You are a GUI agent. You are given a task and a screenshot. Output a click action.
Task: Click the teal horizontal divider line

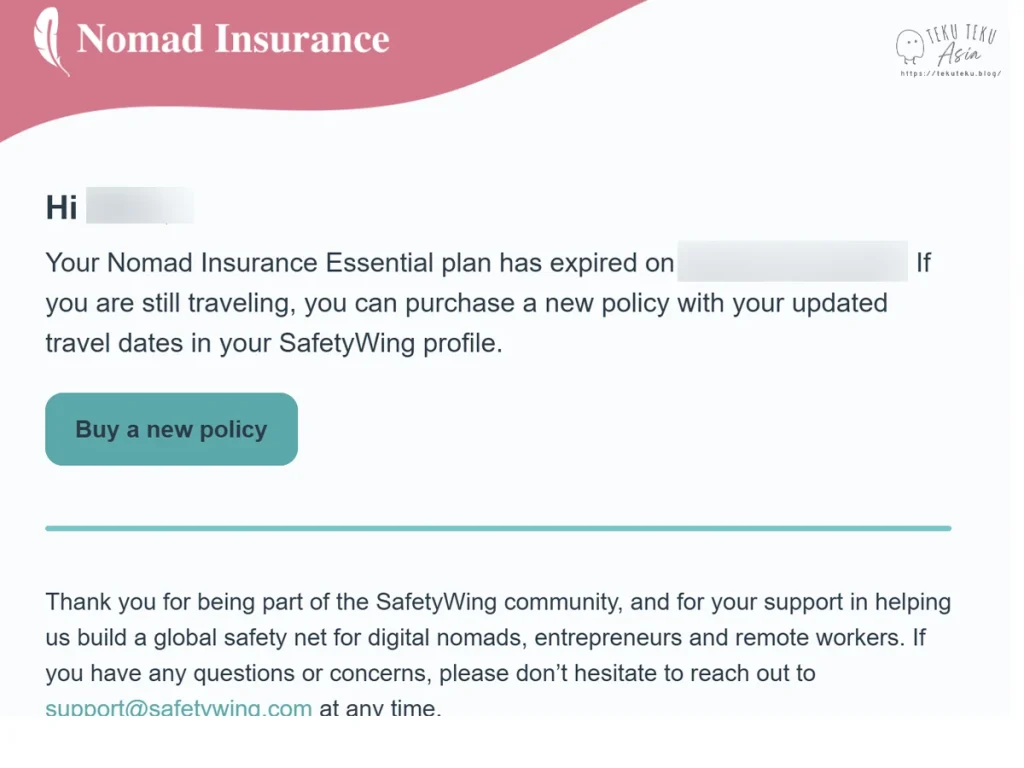[x=498, y=528]
